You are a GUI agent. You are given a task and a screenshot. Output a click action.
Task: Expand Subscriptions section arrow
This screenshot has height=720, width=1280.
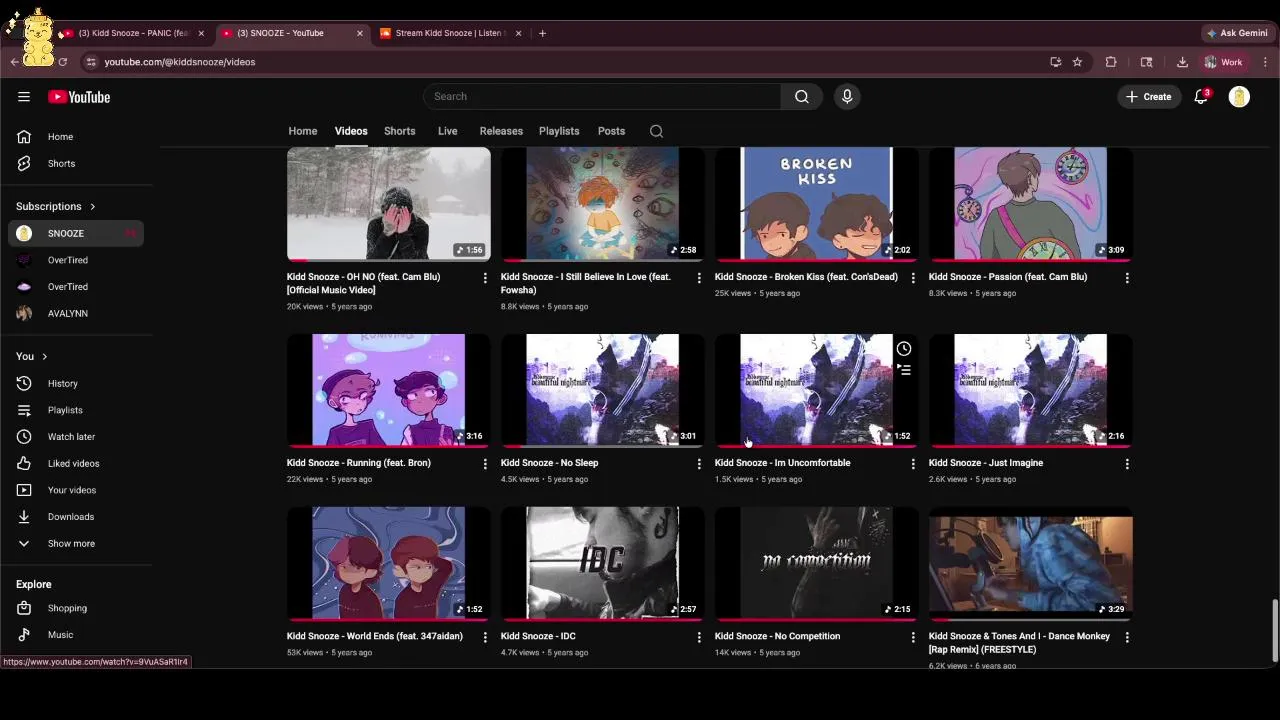(x=93, y=206)
